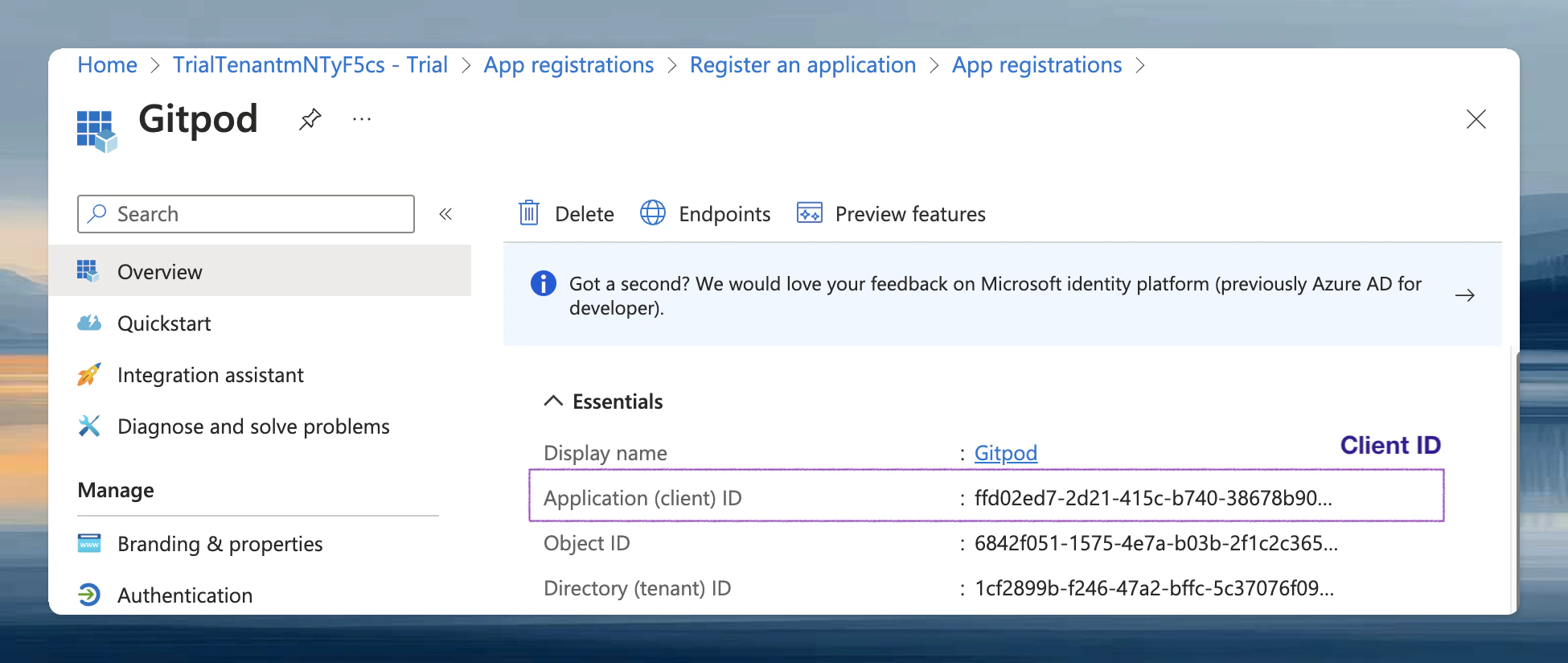Open Endpoints from the toolbar
The width and height of the screenshot is (1568, 663).
pos(724,214)
